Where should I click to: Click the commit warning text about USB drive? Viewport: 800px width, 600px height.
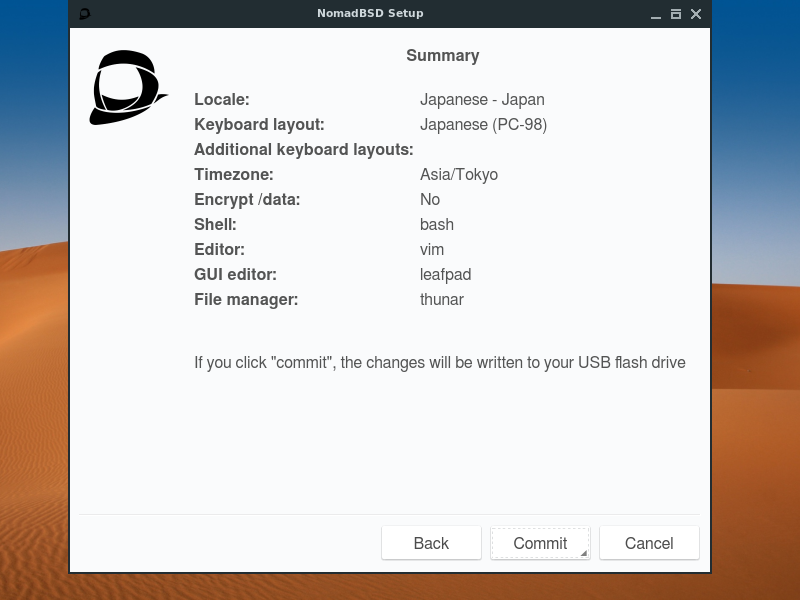point(440,362)
